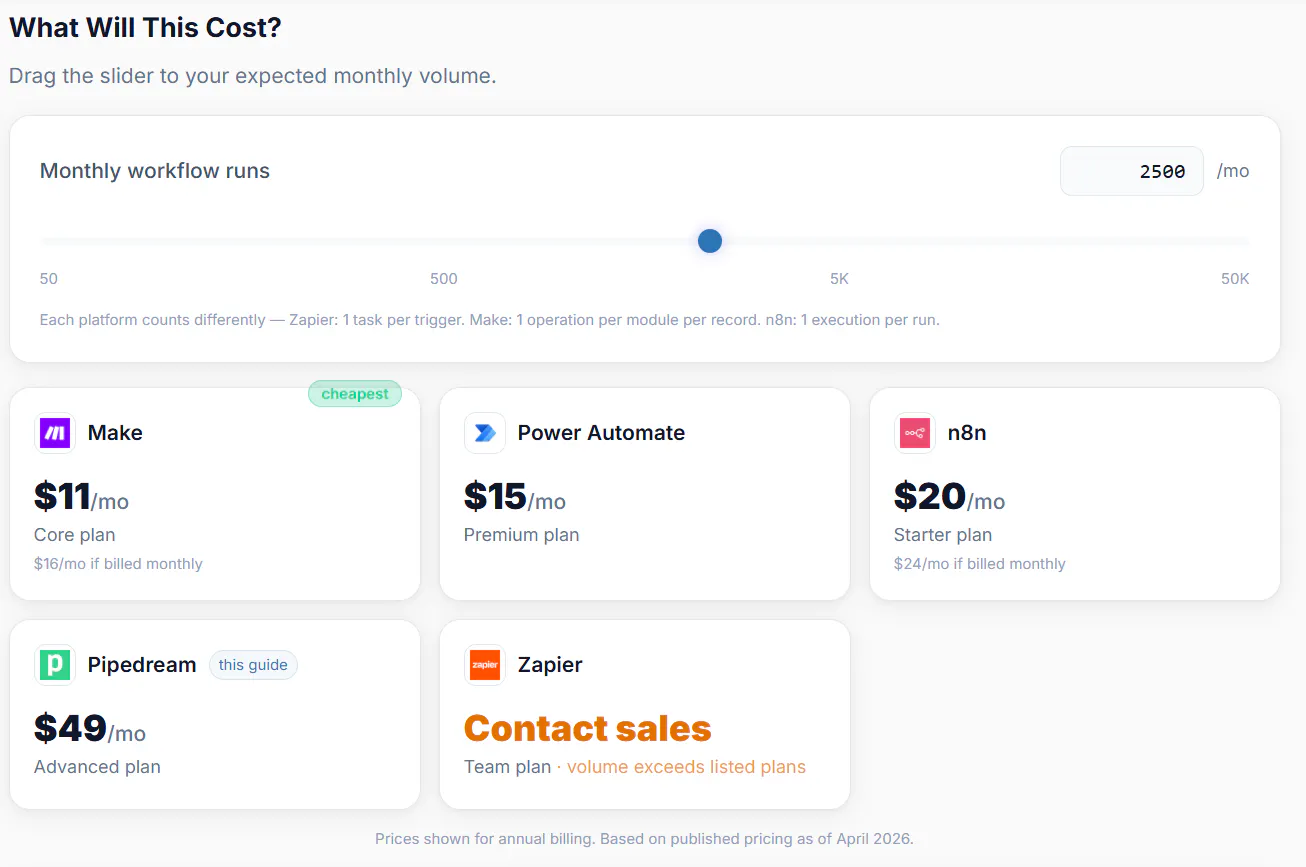Click the 50K slider scale label
1306x867 pixels.
[x=1235, y=279]
